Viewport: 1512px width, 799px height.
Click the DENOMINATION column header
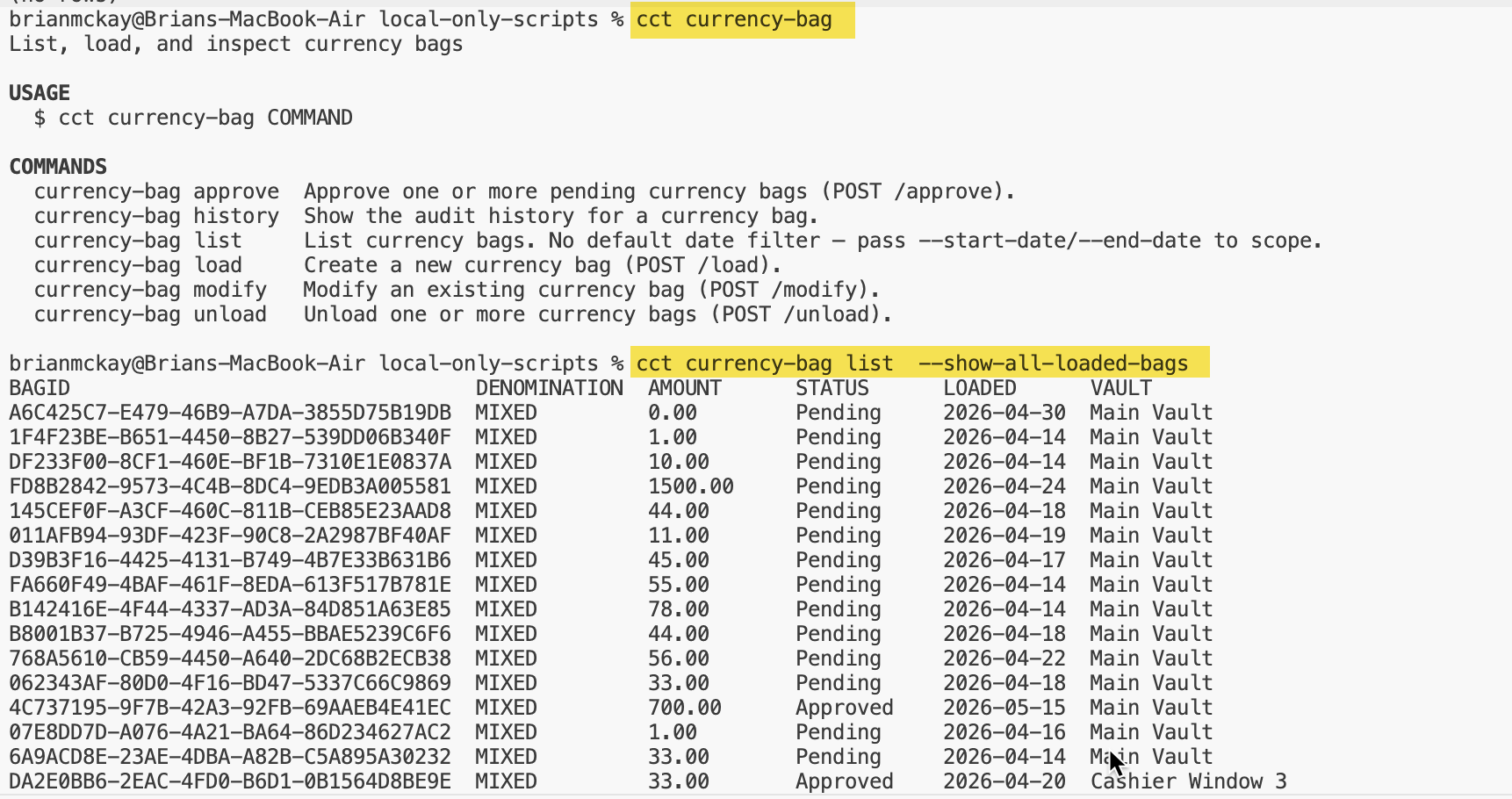coord(550,388)
